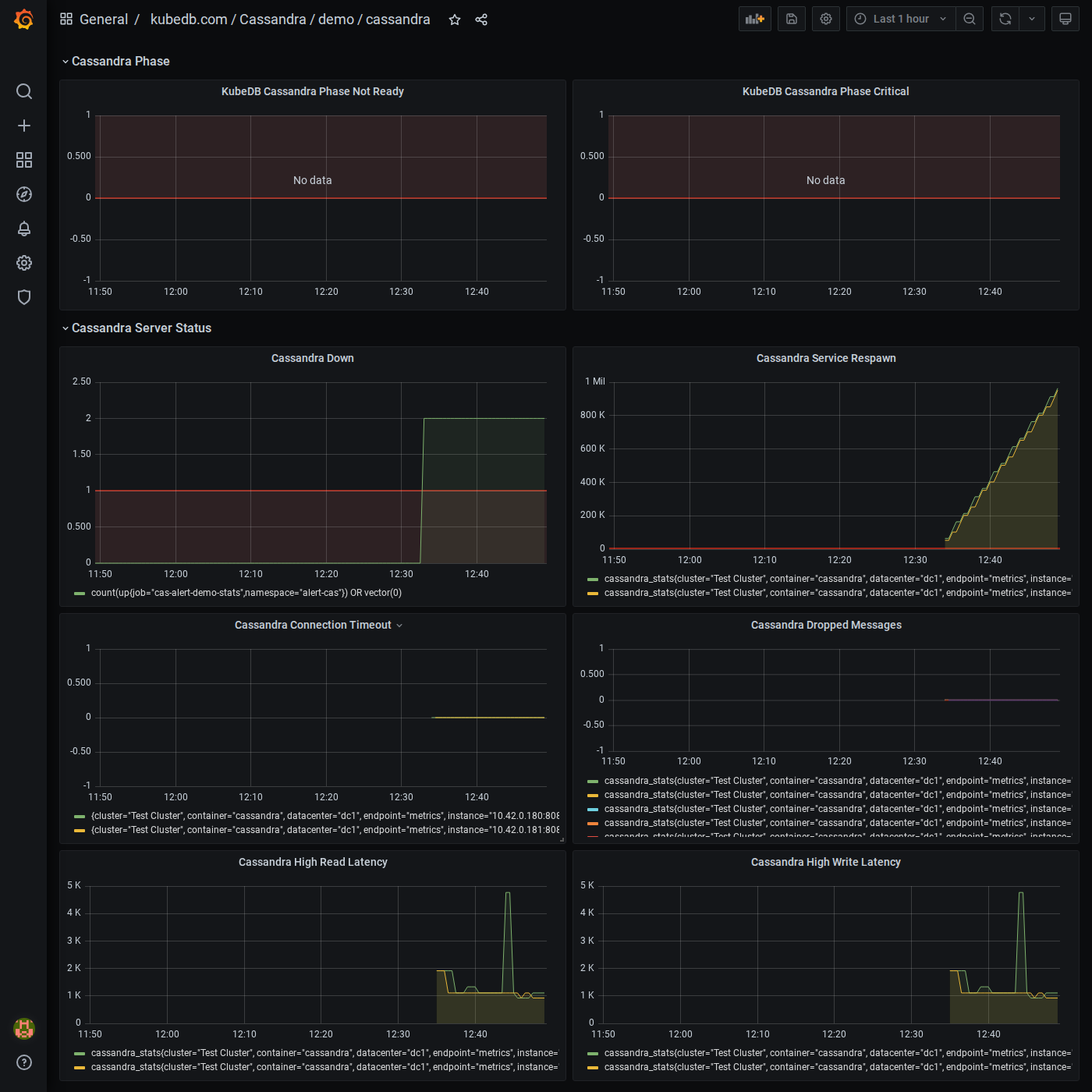This screenshot has width=1092, height=1092.
Task: Click the step rise in Cassandra Down graph
Action: (422, 490)
